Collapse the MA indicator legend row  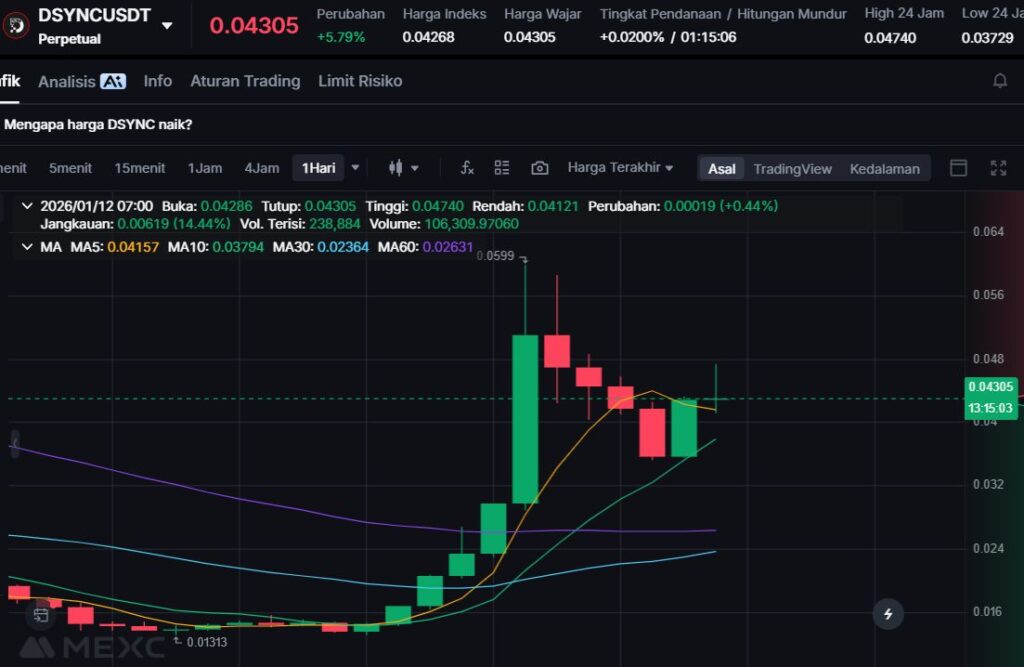(26, 246)
